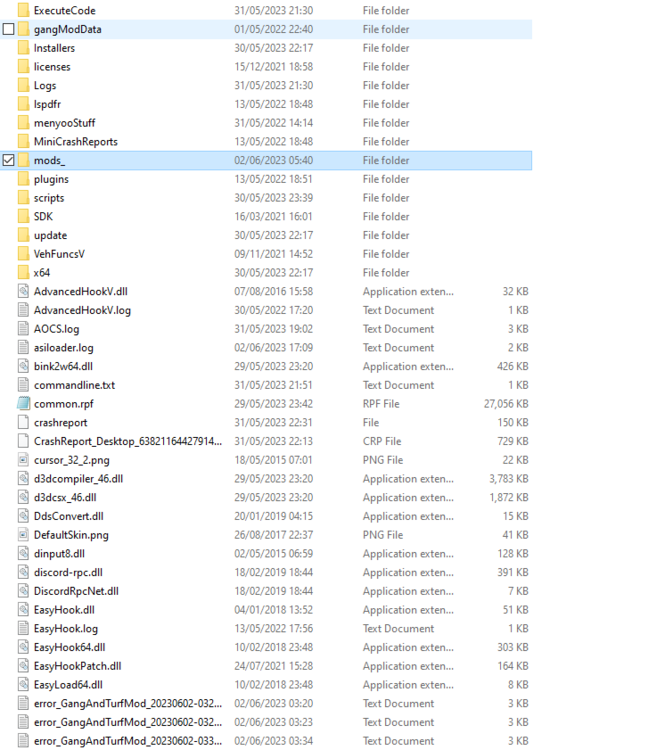The height and width of the screenshot is (750, 665).
Task: Click the Logs folder icon
Action: pos(23,85)
